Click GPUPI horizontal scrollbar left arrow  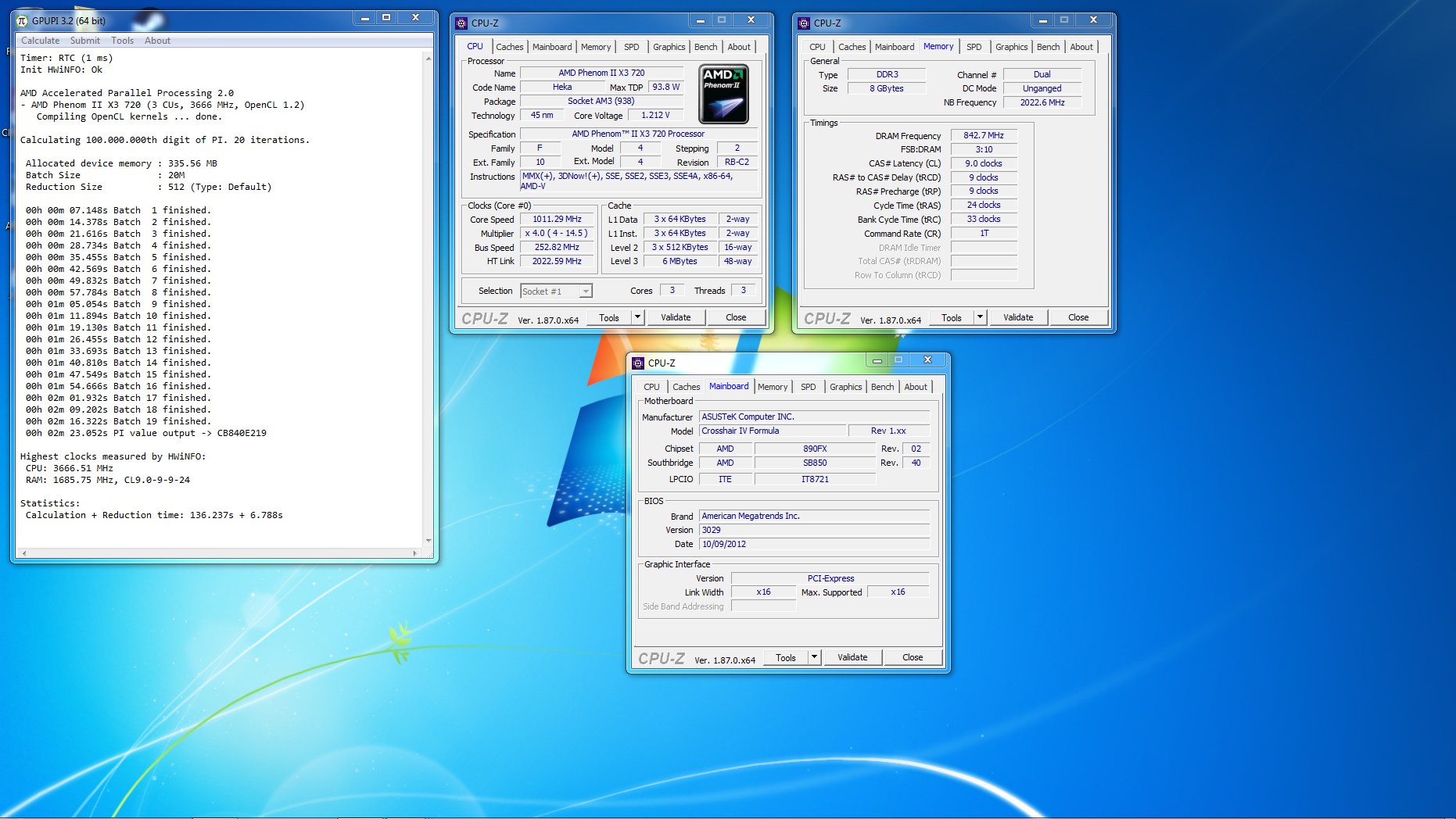point(23,553)
